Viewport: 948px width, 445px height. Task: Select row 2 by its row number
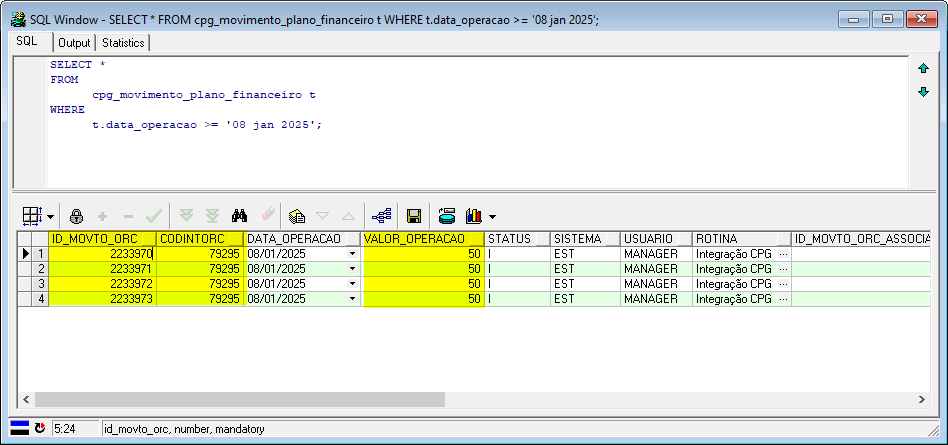(41, 269)
